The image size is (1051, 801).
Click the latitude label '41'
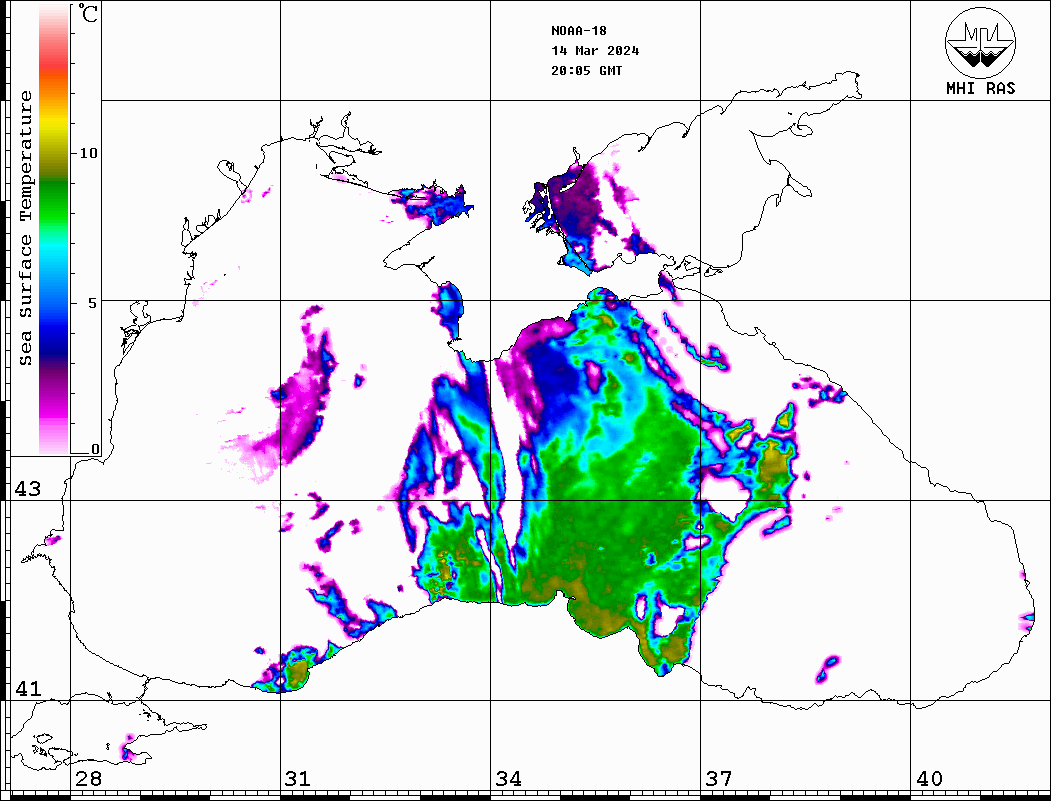27,688
